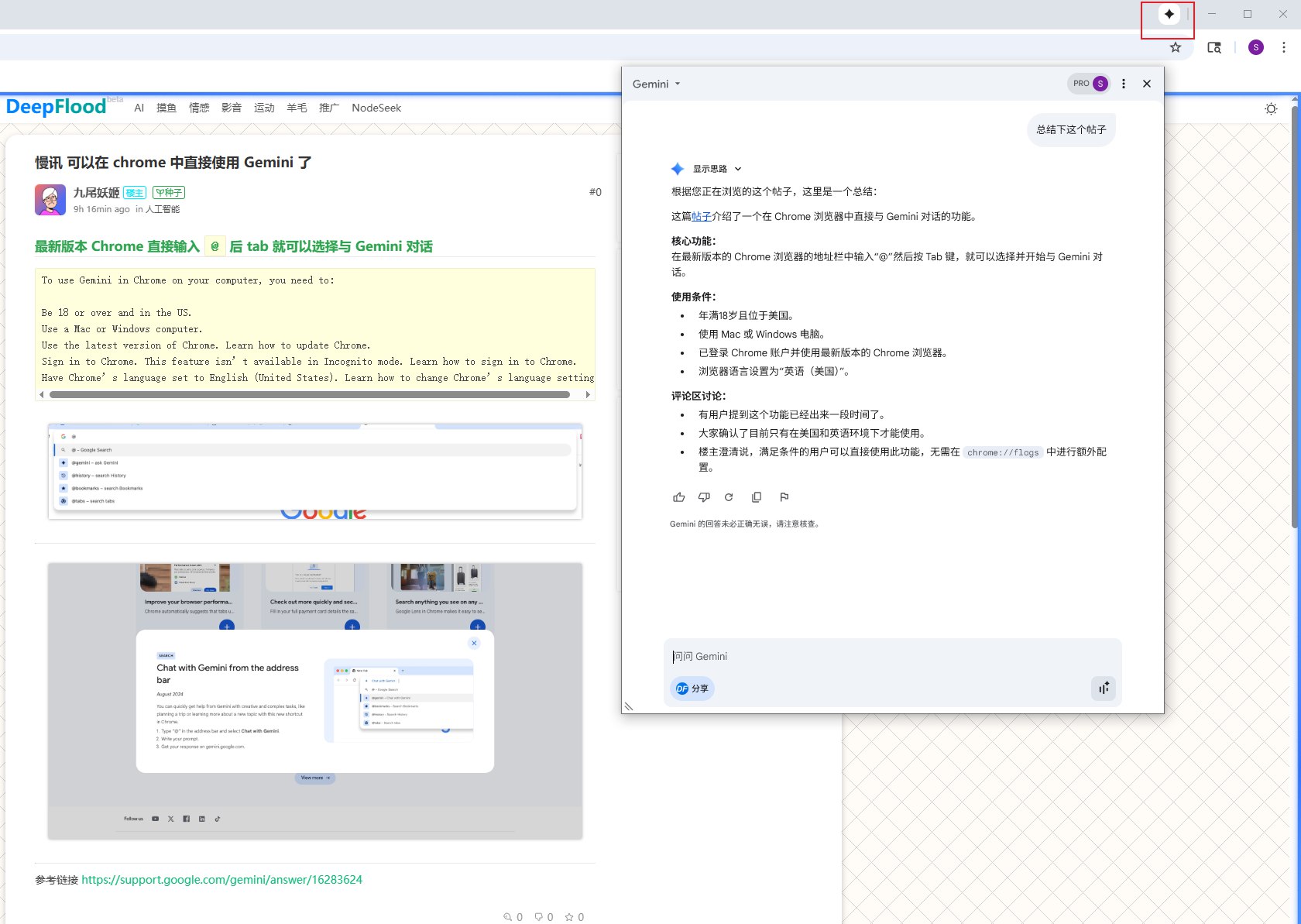The image size is (1301, 924).
Task: Open the 影音 category tab
Action: click(x=232, y=108)
